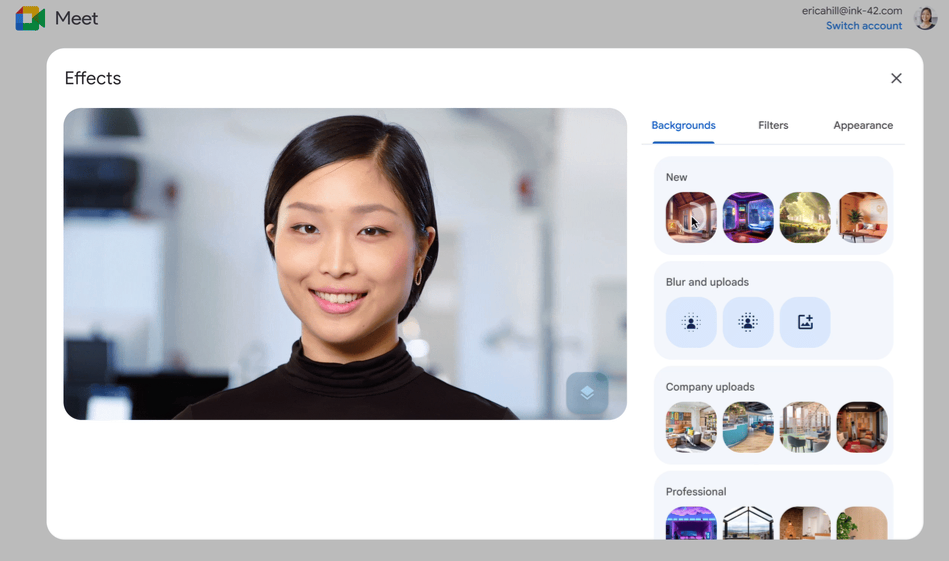Click the layers icon on video preview
The height and width of the screenshot is (561, 949).
pyautogui.click(x=587, y=393)
